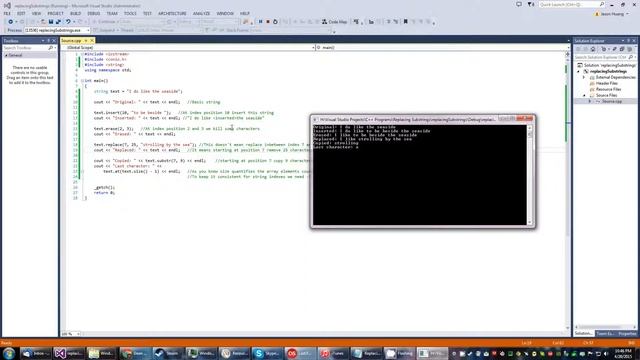This screenshot has width=640, height=360.
Task: Stop debugging with the red square icon
Action: tap(268, 22)
